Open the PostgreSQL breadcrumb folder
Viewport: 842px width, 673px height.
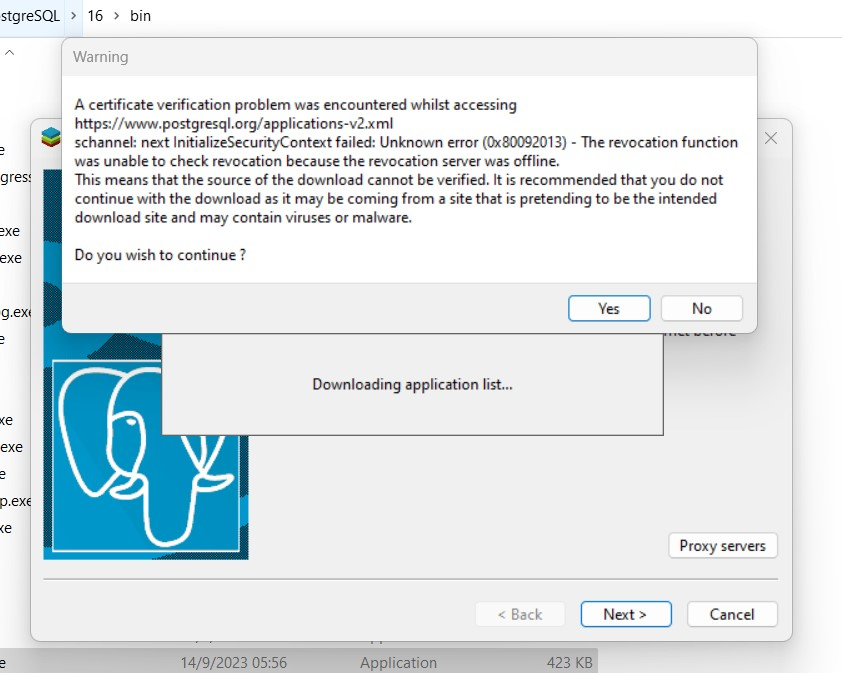coord(30,16)
